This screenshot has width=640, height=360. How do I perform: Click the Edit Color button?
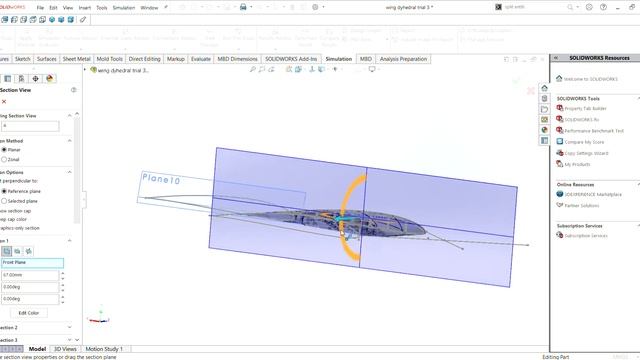[29, 313]
